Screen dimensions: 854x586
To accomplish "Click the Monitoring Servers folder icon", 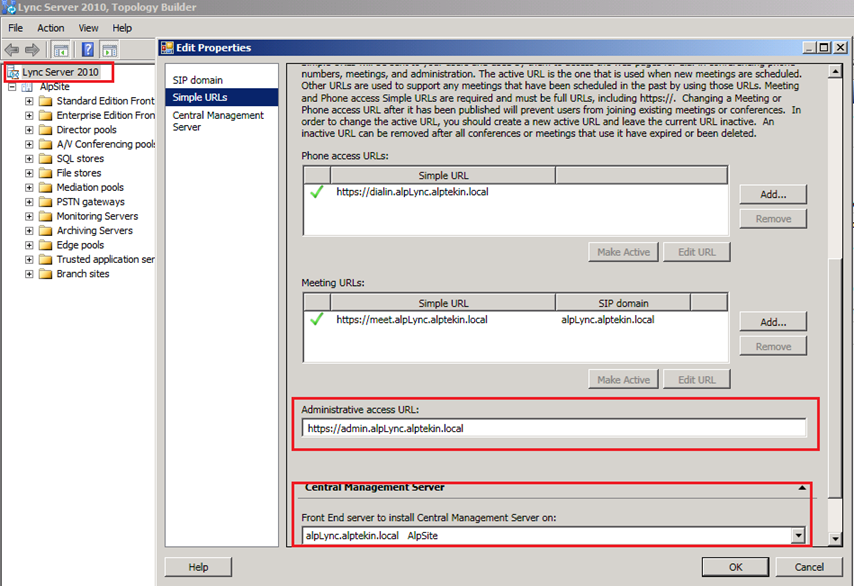I will [x=46, y=216].
